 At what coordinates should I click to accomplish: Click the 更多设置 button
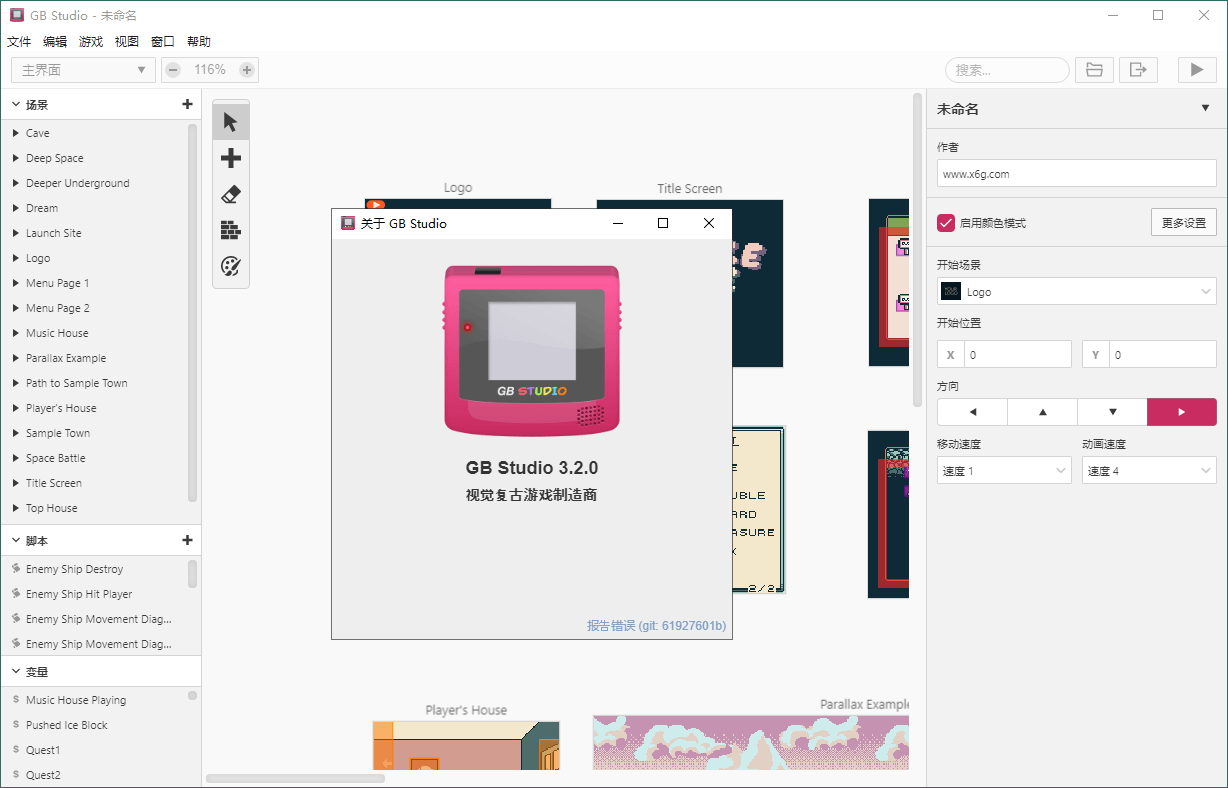click(x=1184, y=222)
